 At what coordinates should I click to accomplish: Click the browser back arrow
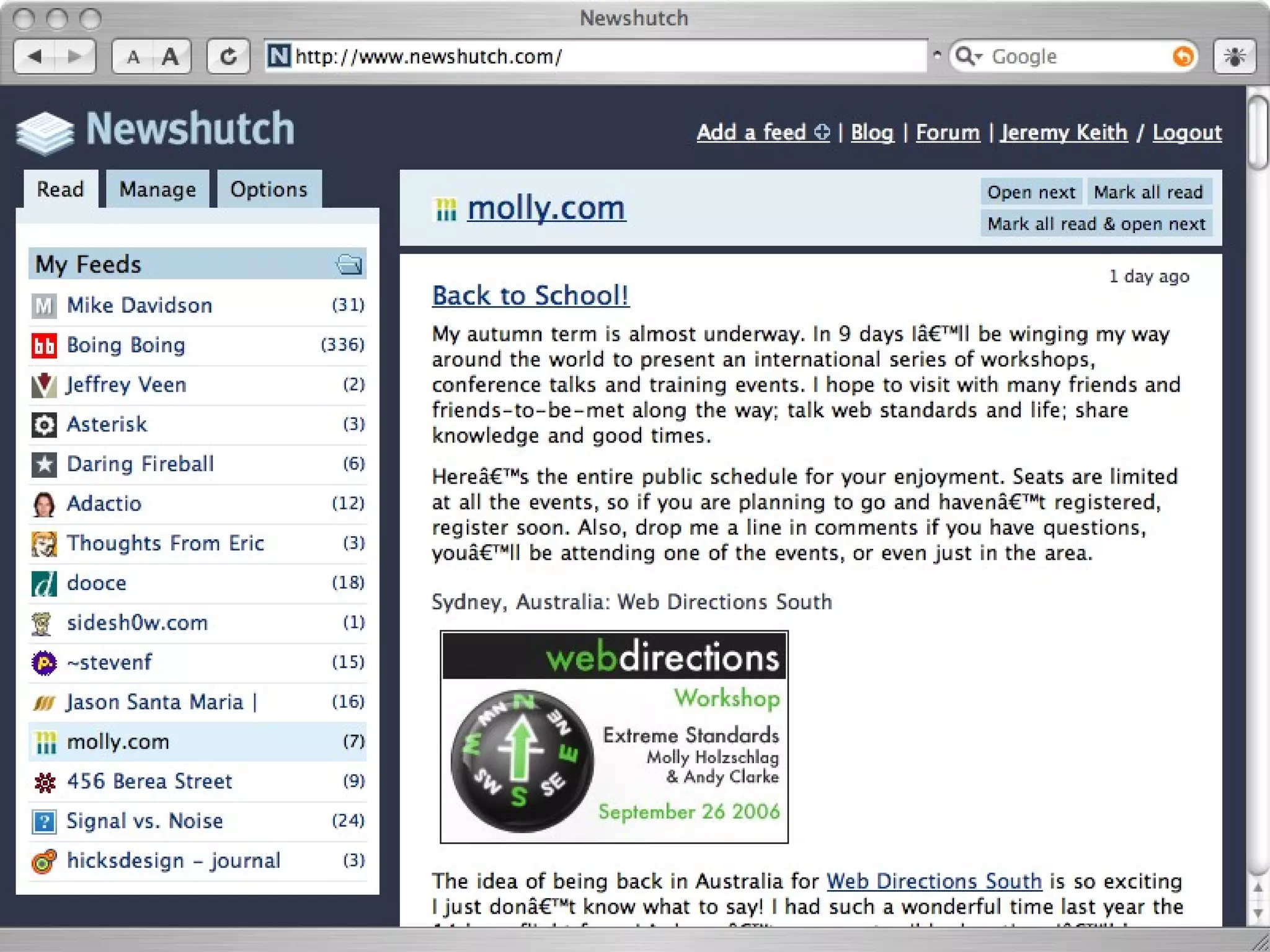pos(35,57)
